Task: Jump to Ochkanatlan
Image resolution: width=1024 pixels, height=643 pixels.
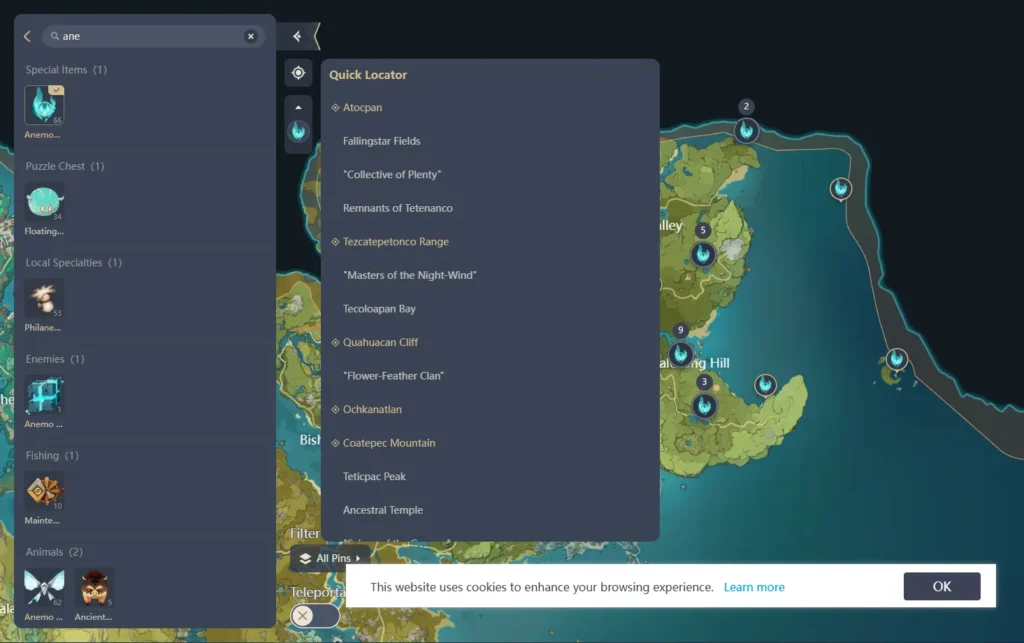Action: click(x=372, y=409)
